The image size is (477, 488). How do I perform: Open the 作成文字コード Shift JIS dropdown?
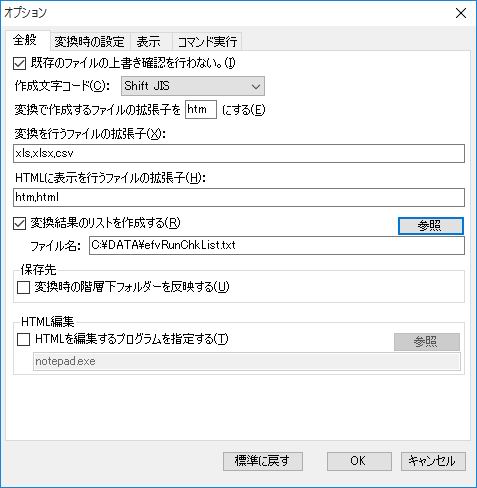pos(193,86)
